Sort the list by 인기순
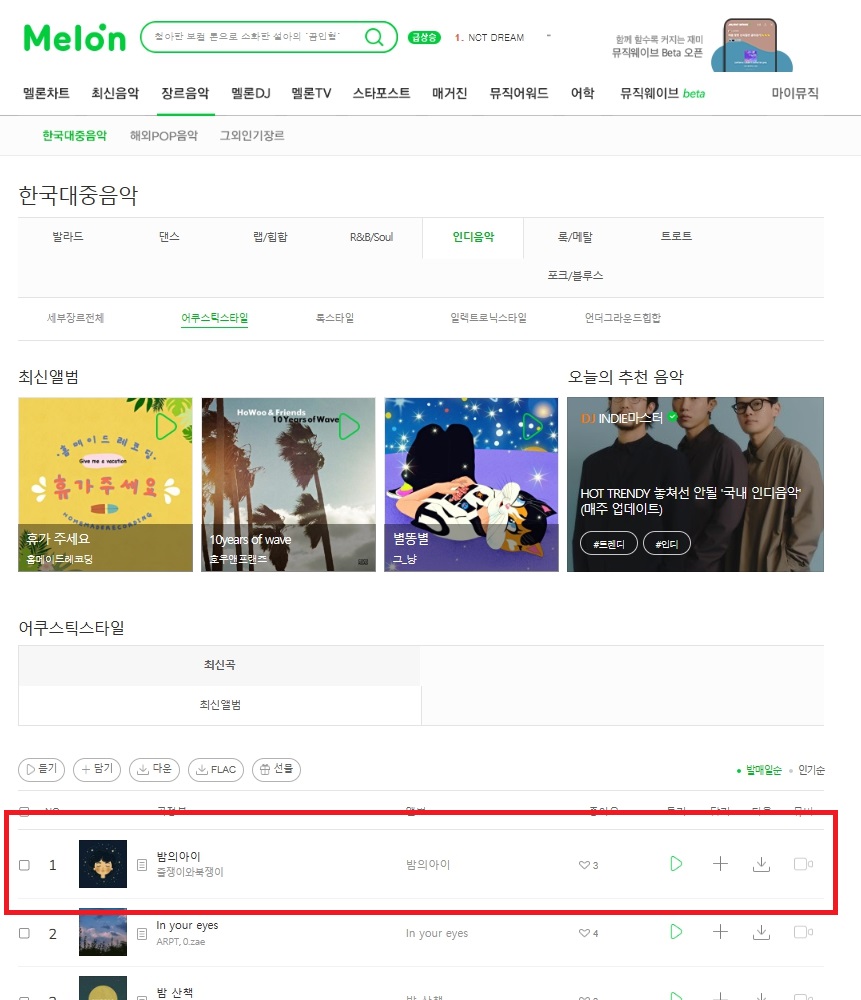861x1000 pixels. (x=811, y=770)
